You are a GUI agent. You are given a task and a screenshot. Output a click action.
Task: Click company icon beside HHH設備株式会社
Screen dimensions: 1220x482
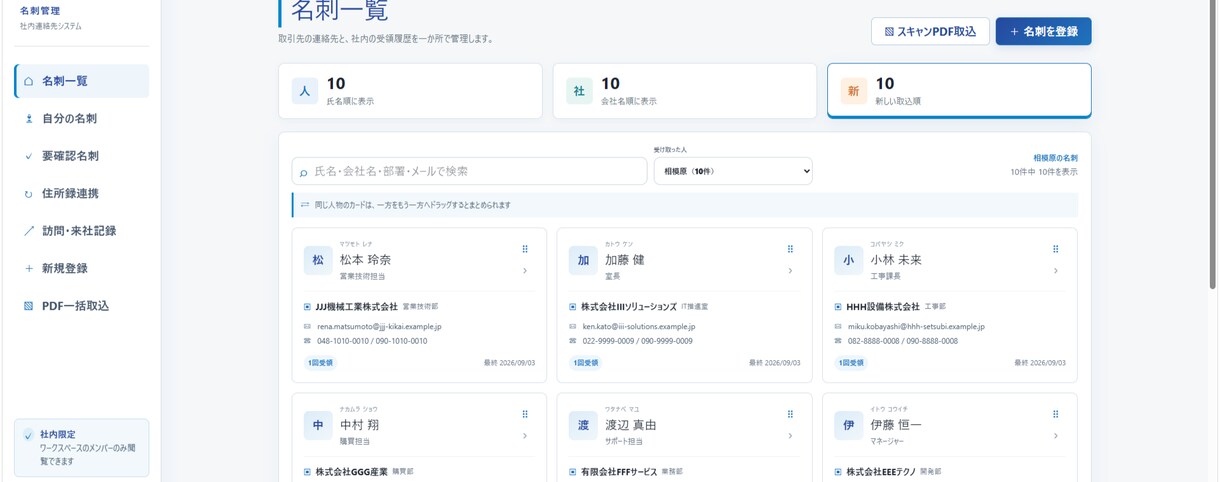pos(838,307)
